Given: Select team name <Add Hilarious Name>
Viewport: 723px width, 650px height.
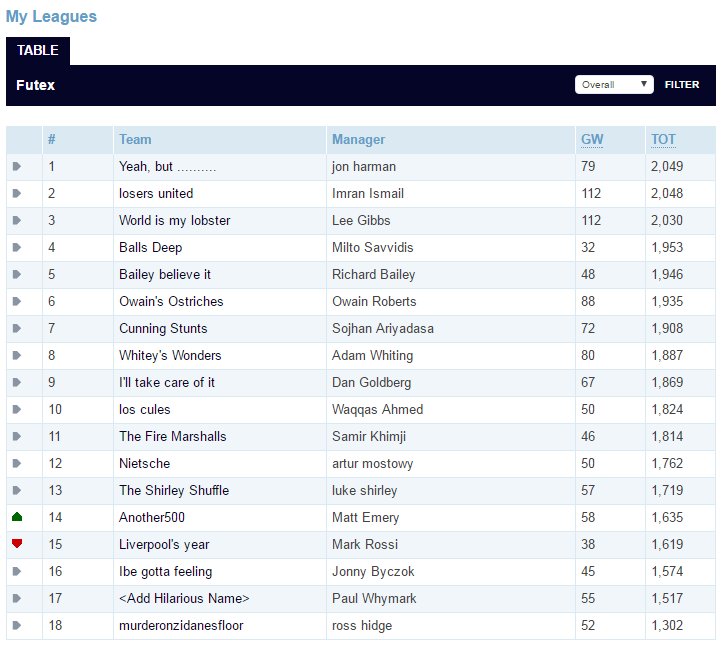Looking at the screenshot, I should tap(184, 598).
